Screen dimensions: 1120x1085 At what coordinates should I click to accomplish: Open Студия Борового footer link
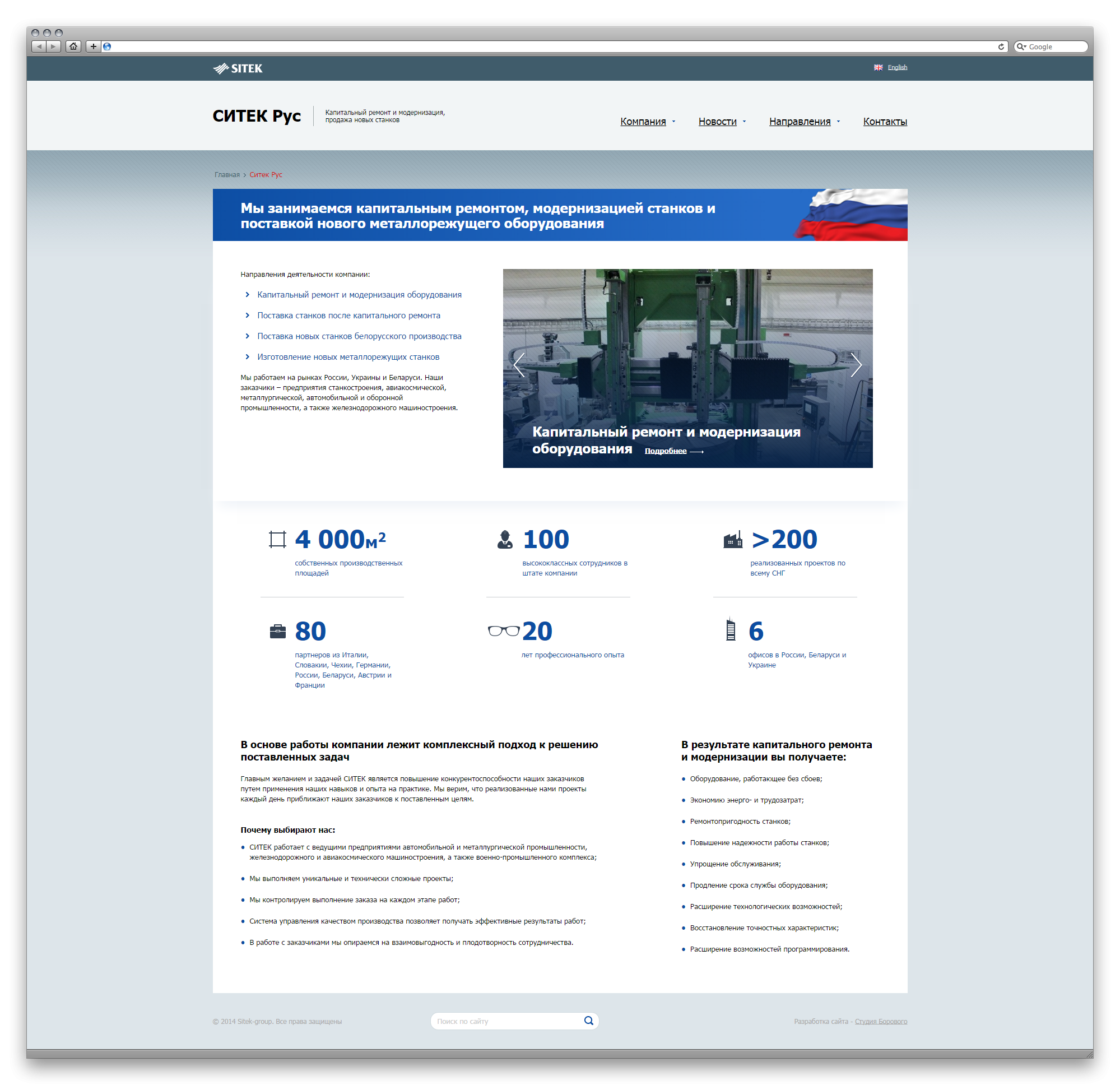pyautogui.click(x=881, y=1022)
